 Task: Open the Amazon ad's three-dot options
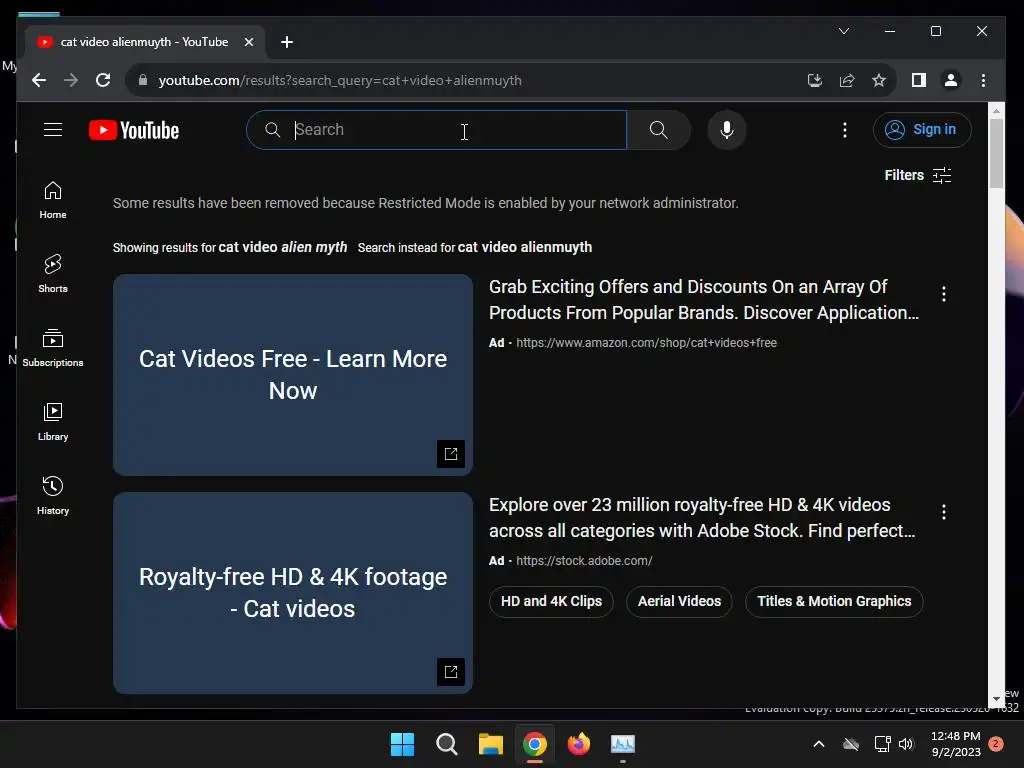943,294
